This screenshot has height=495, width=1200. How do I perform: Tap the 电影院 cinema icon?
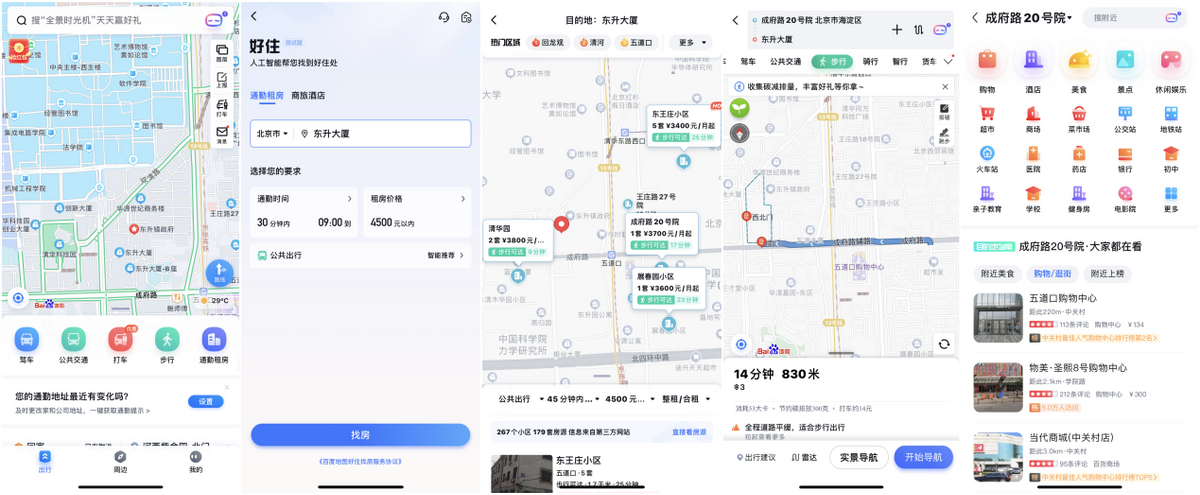[1125, 200]
